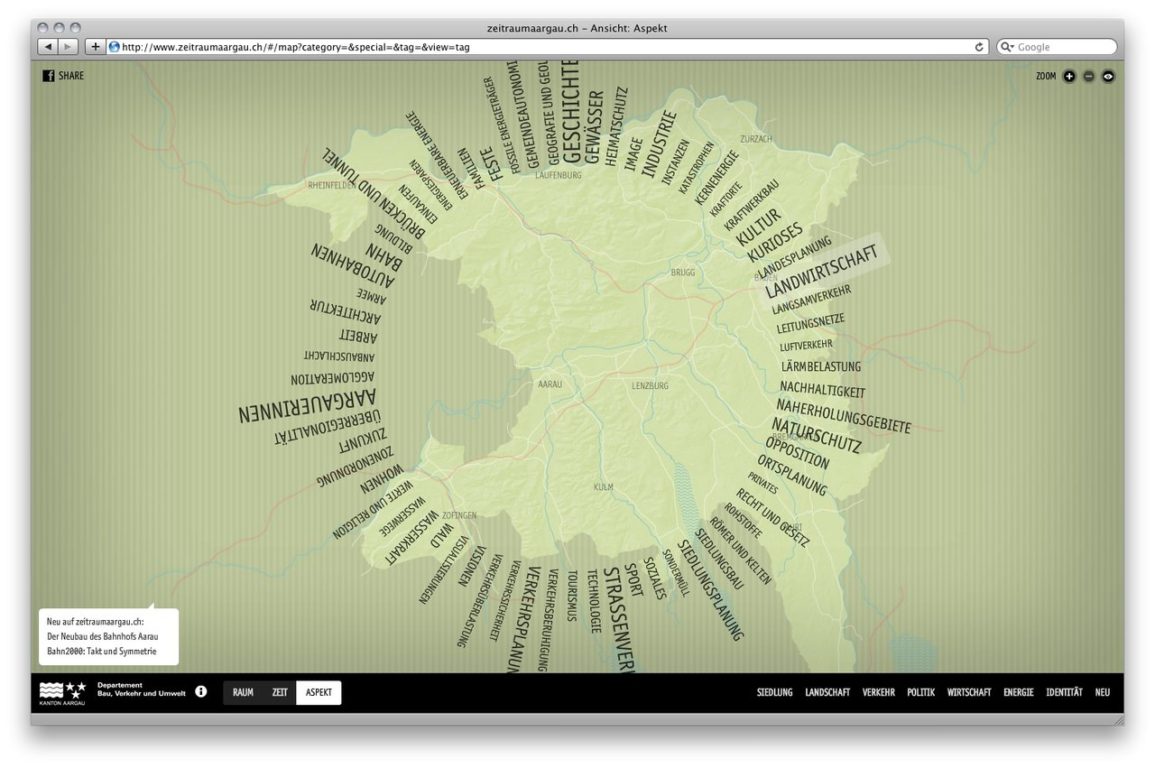Switch to the ZEIT view tab
This screenshot has height=768, width=1155.
tap(280, 692)
